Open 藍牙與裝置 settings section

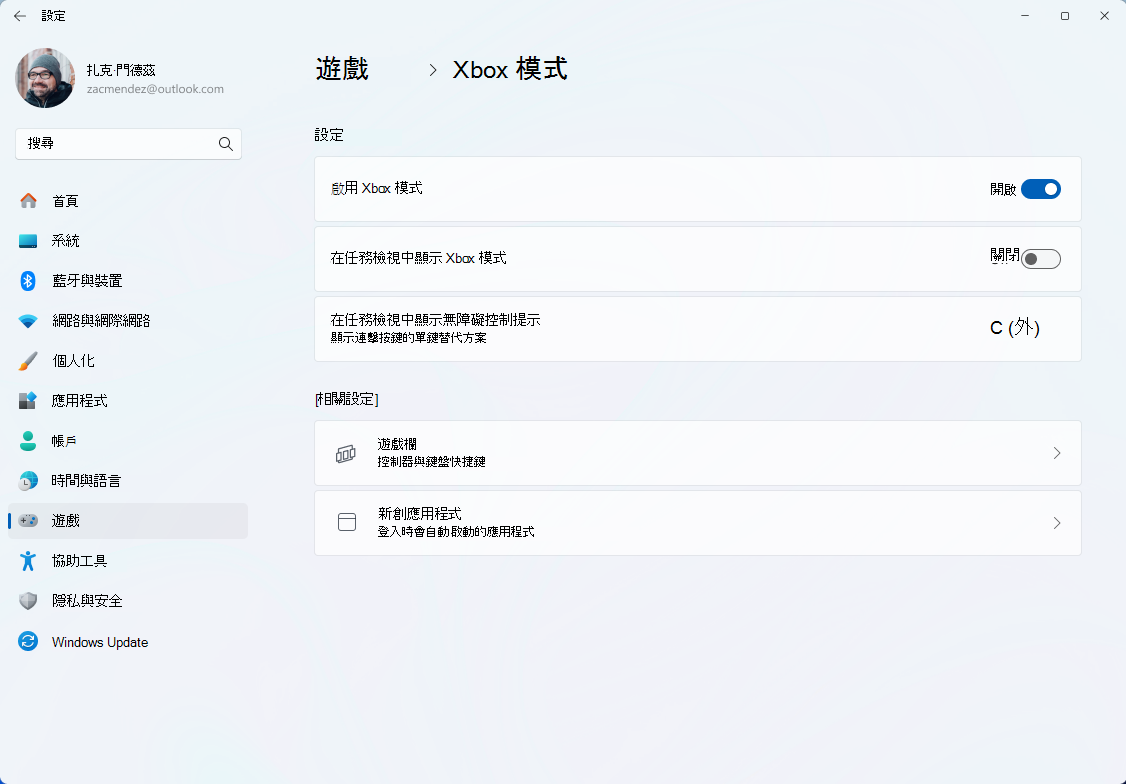128,281
